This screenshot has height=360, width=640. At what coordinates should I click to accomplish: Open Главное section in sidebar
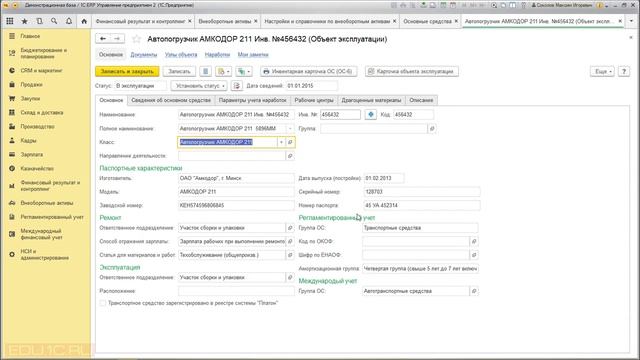pyautogui.click(x=30, y=36)
